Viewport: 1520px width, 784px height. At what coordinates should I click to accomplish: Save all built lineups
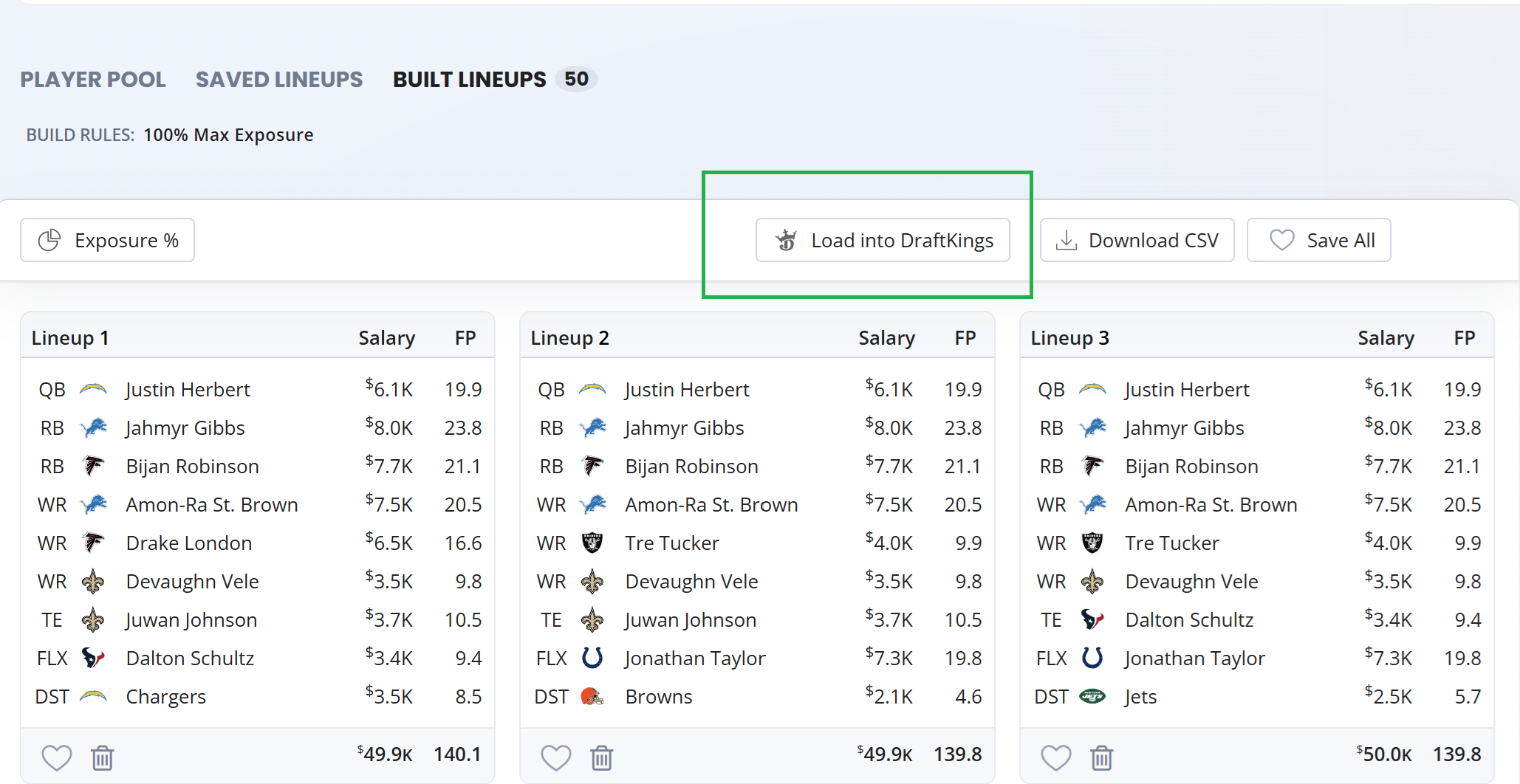pos(1319,240)
